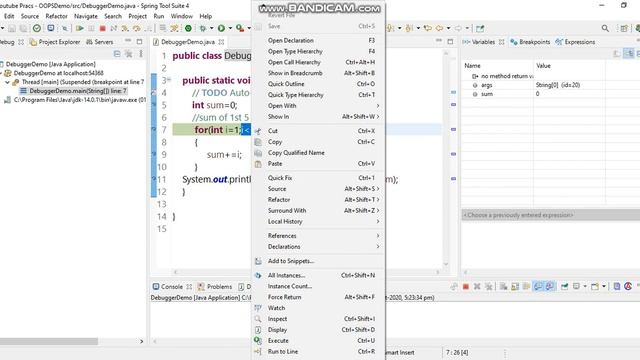Open the Servers tab
This screenshot has width=640, height=360.
[100, 42]
